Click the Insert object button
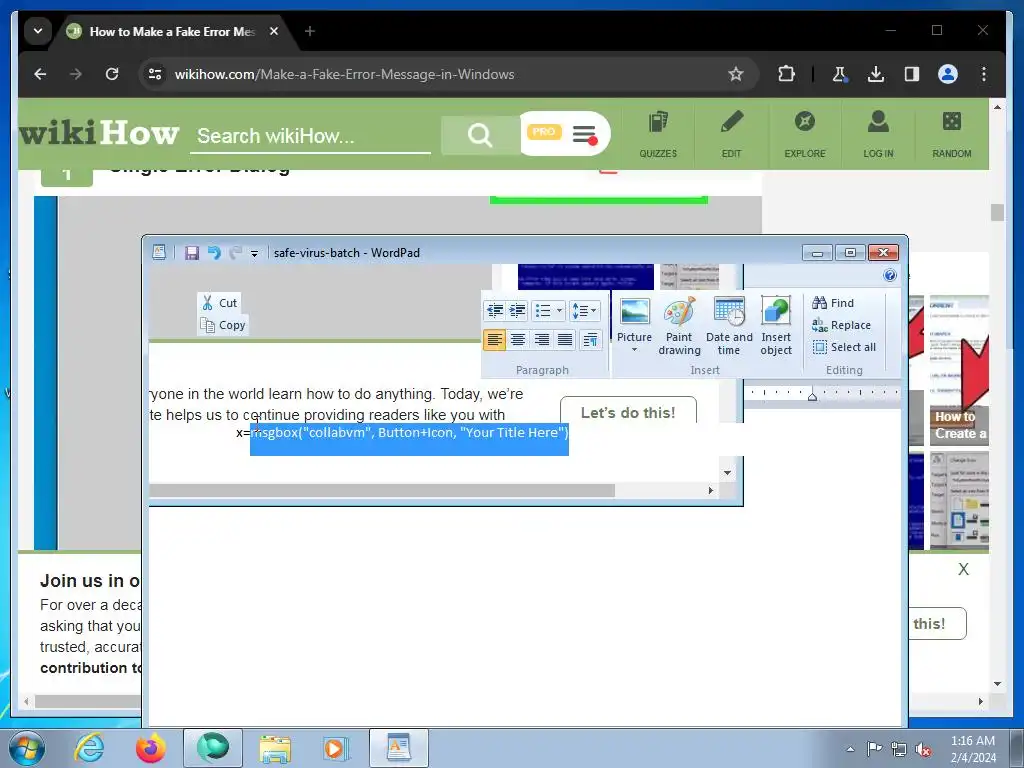This screenshot has height=768, width=1024. point(776,325)
